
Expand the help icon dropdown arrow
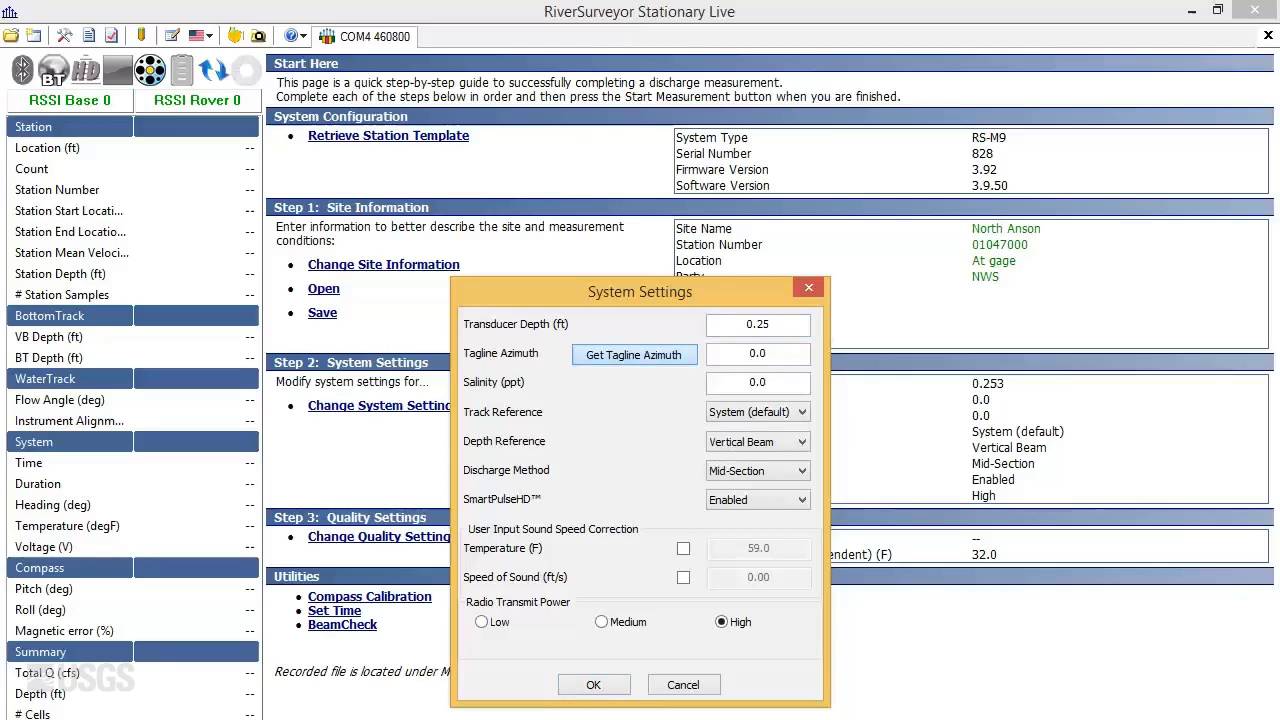pyautogui.click(x=303, y=36)
